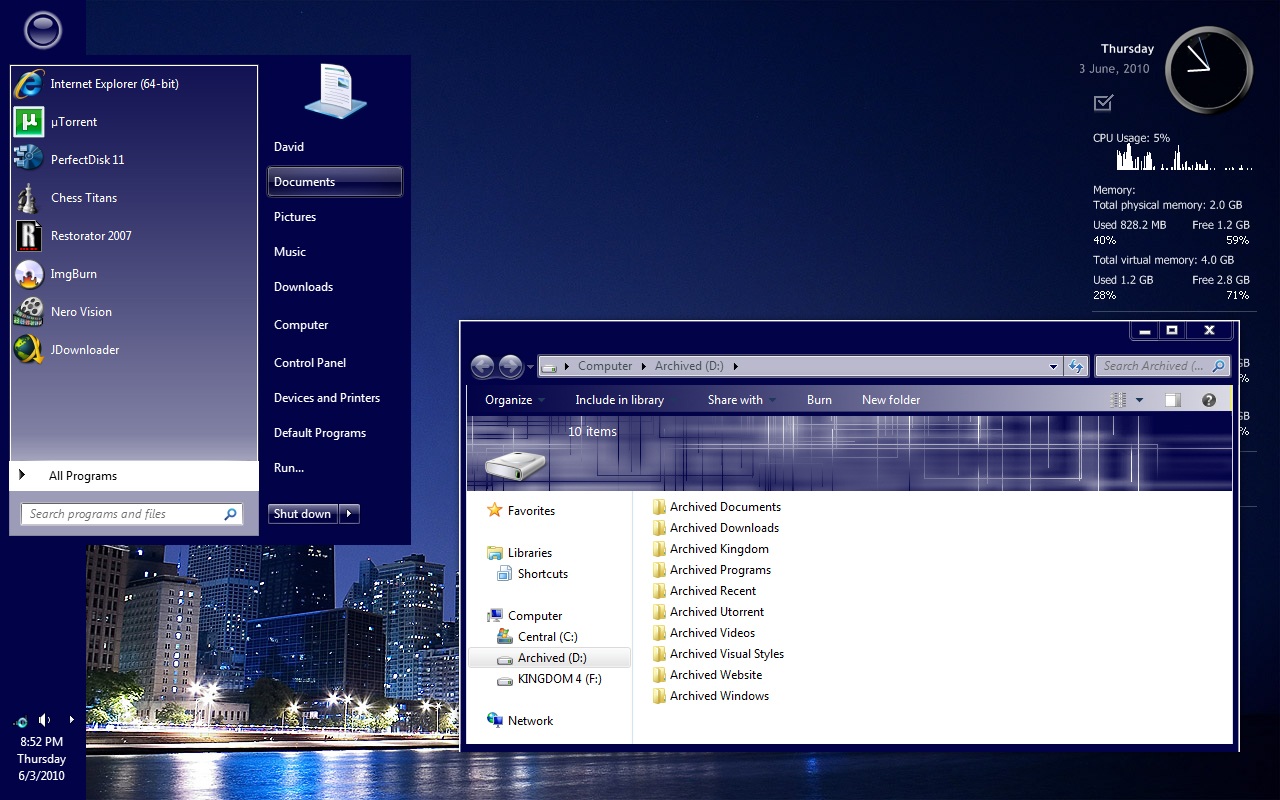Select Network in navigation pane
Image resolution: width=1280 pixels, height=800 pixels.
pos(520,721)
